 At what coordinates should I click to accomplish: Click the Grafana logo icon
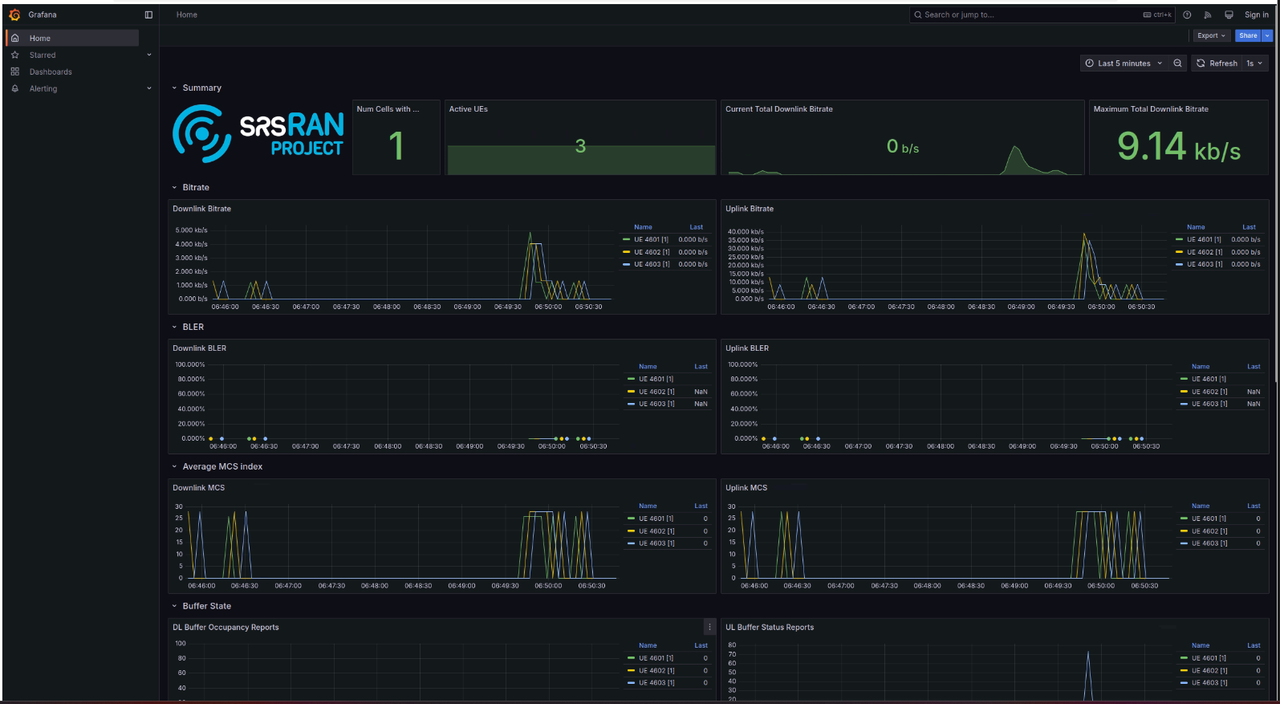(15, 15)
